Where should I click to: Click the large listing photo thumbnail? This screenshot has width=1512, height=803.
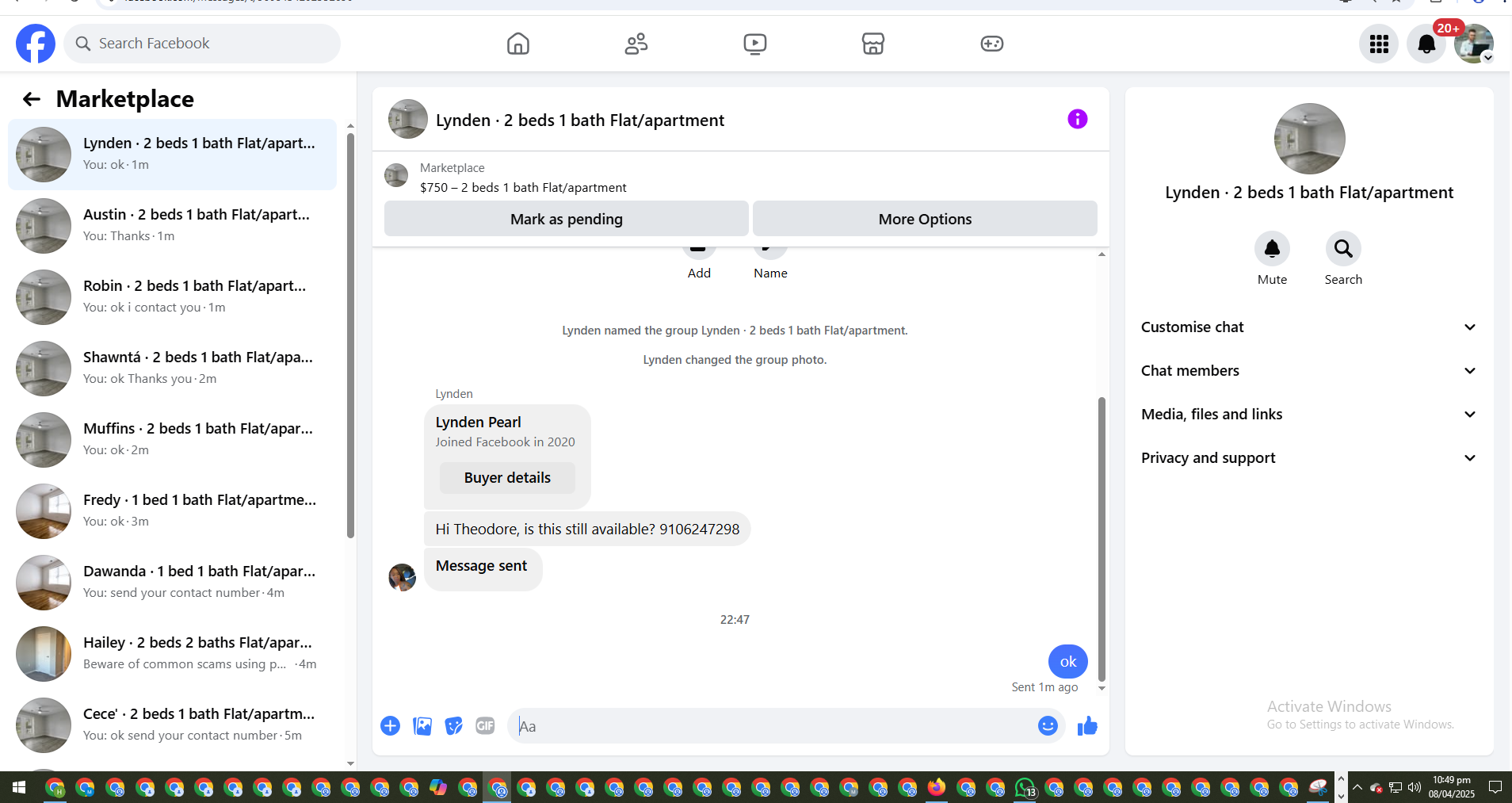point(1309,139)
